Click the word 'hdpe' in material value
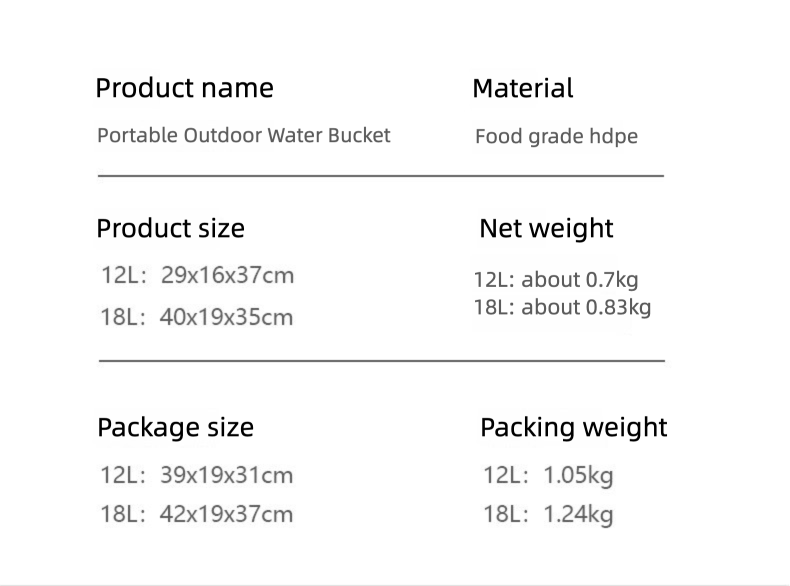 [x=613, y=137]
